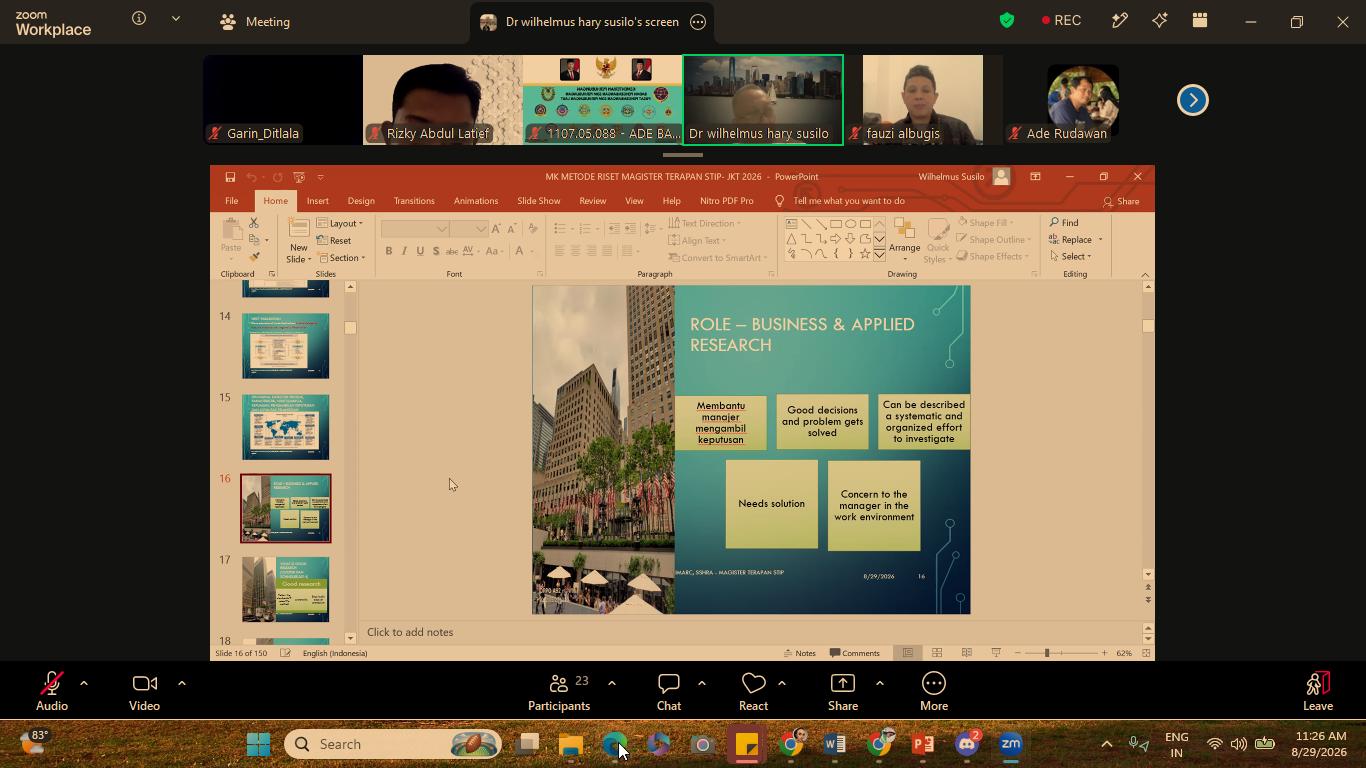Open the More options icon
This screenshot has width=1366, height=768.
click(x=934, y=683)
